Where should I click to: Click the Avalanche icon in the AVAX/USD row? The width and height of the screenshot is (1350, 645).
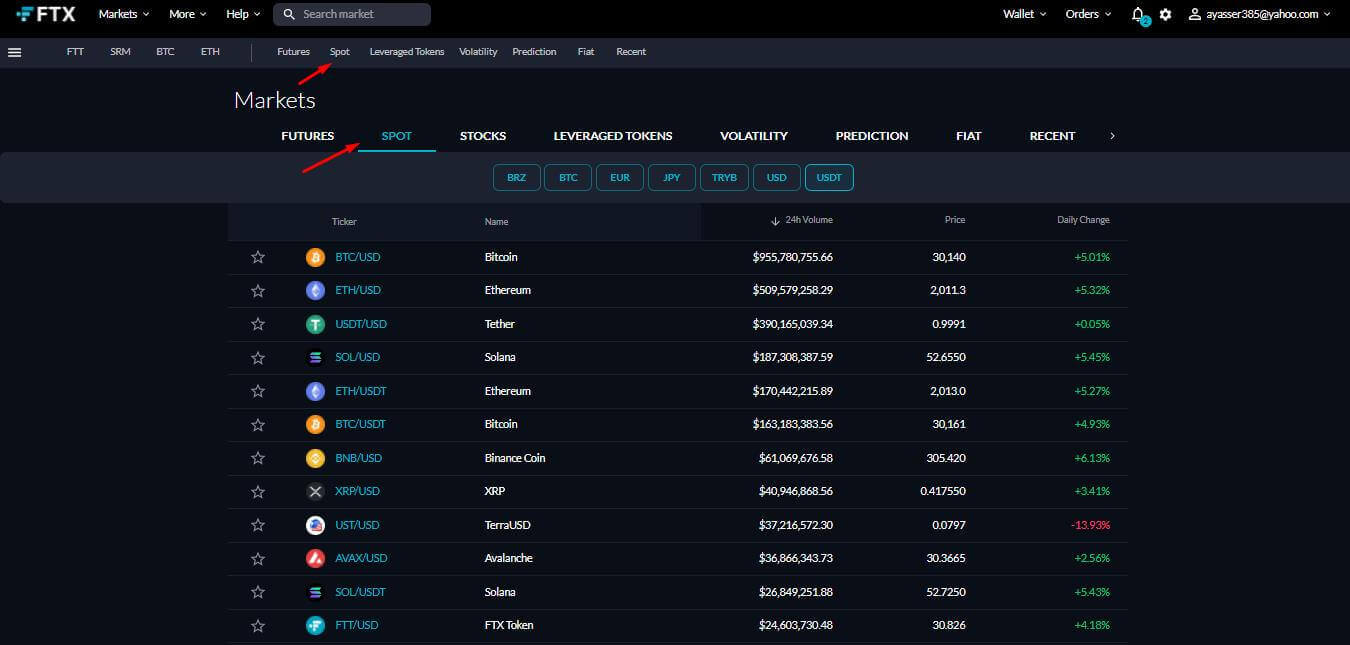(315, 558)
